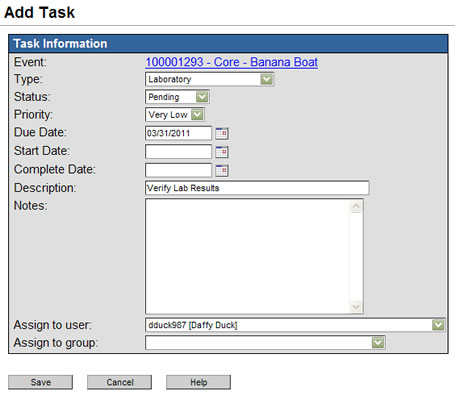Image resolution: width=455 pixels, height=400 pixels.
Task: Click the Add Task page title
Action: (39, 13)
